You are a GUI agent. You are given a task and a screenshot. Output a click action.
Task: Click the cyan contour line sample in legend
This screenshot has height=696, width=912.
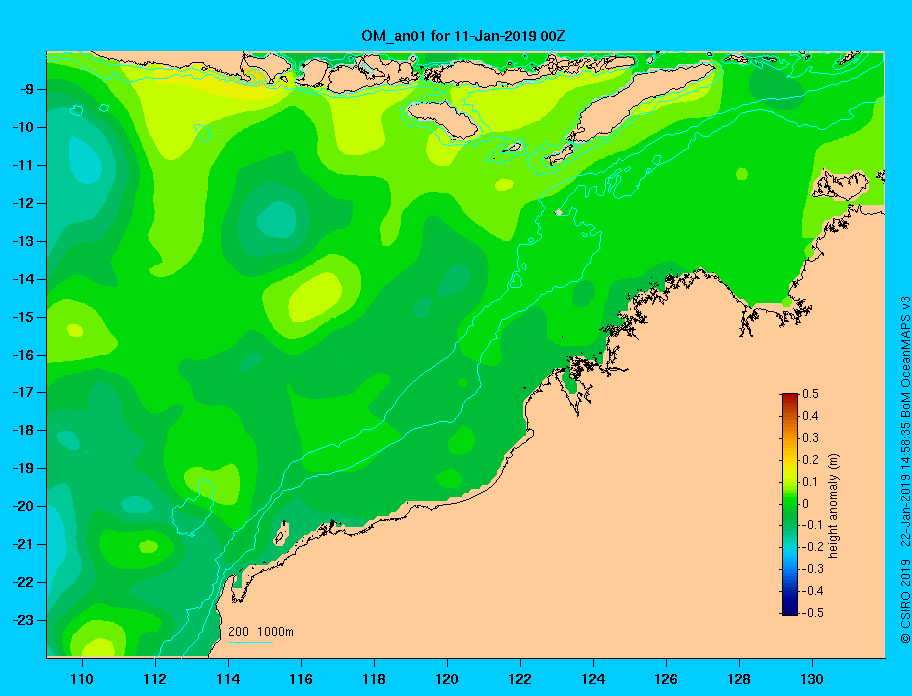pyautogui.click(x=250, y=643)
